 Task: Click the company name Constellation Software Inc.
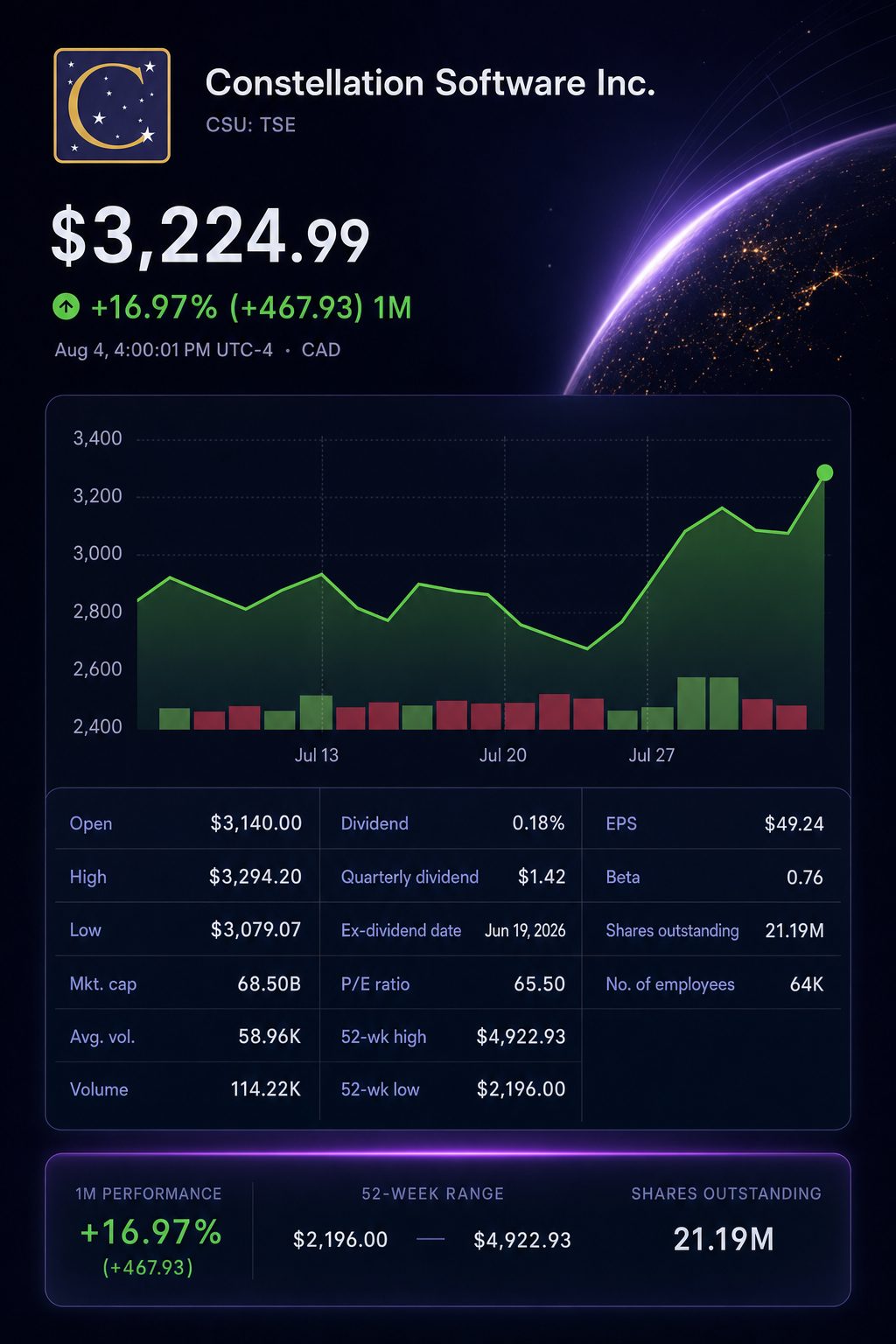430,83
